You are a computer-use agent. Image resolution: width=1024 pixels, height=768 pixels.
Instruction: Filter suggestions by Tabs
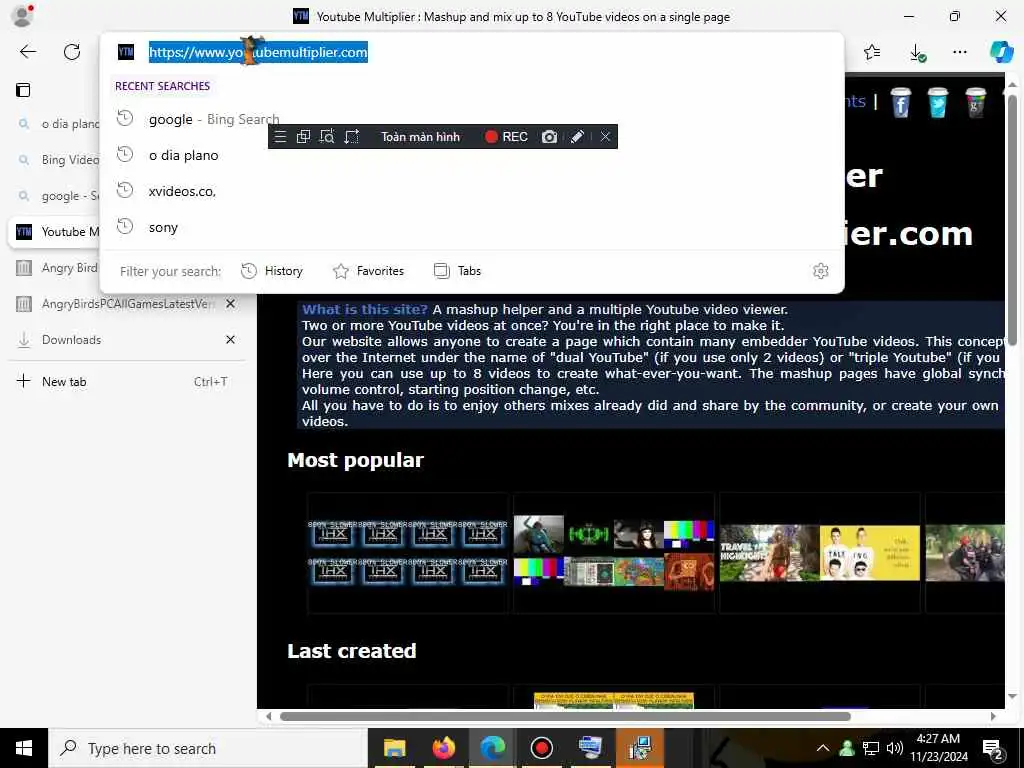pos(457,271)
